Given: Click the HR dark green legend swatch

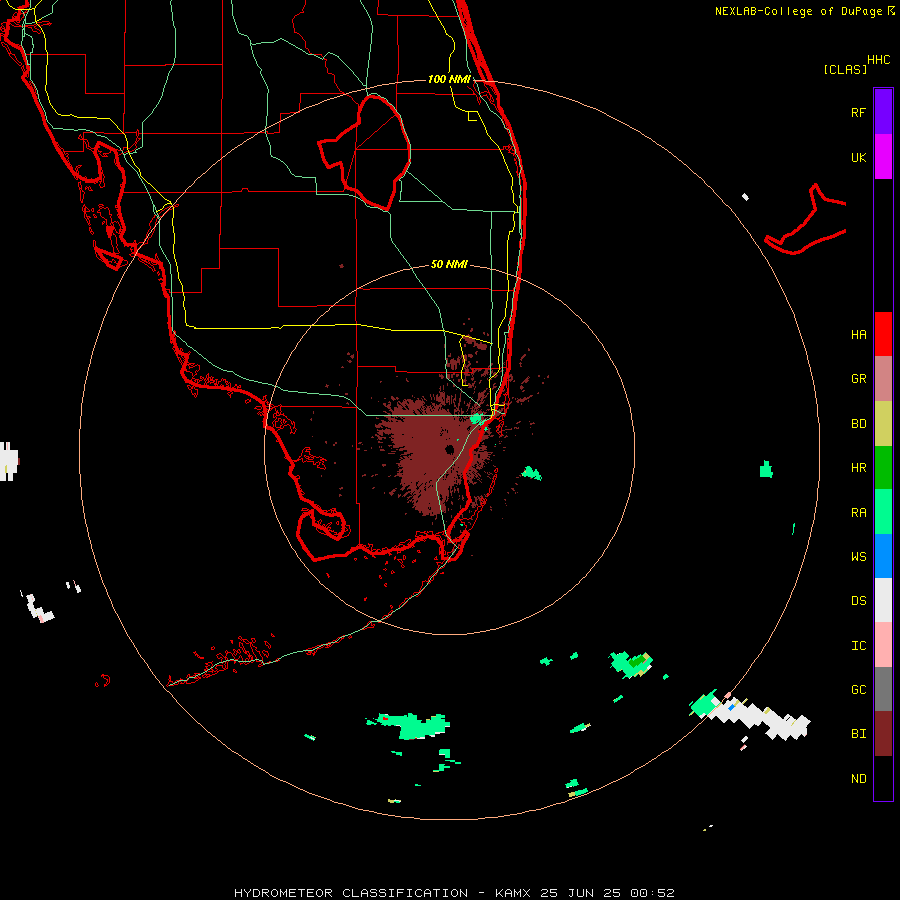Looking at the screenshot, I should coord(883,467).
